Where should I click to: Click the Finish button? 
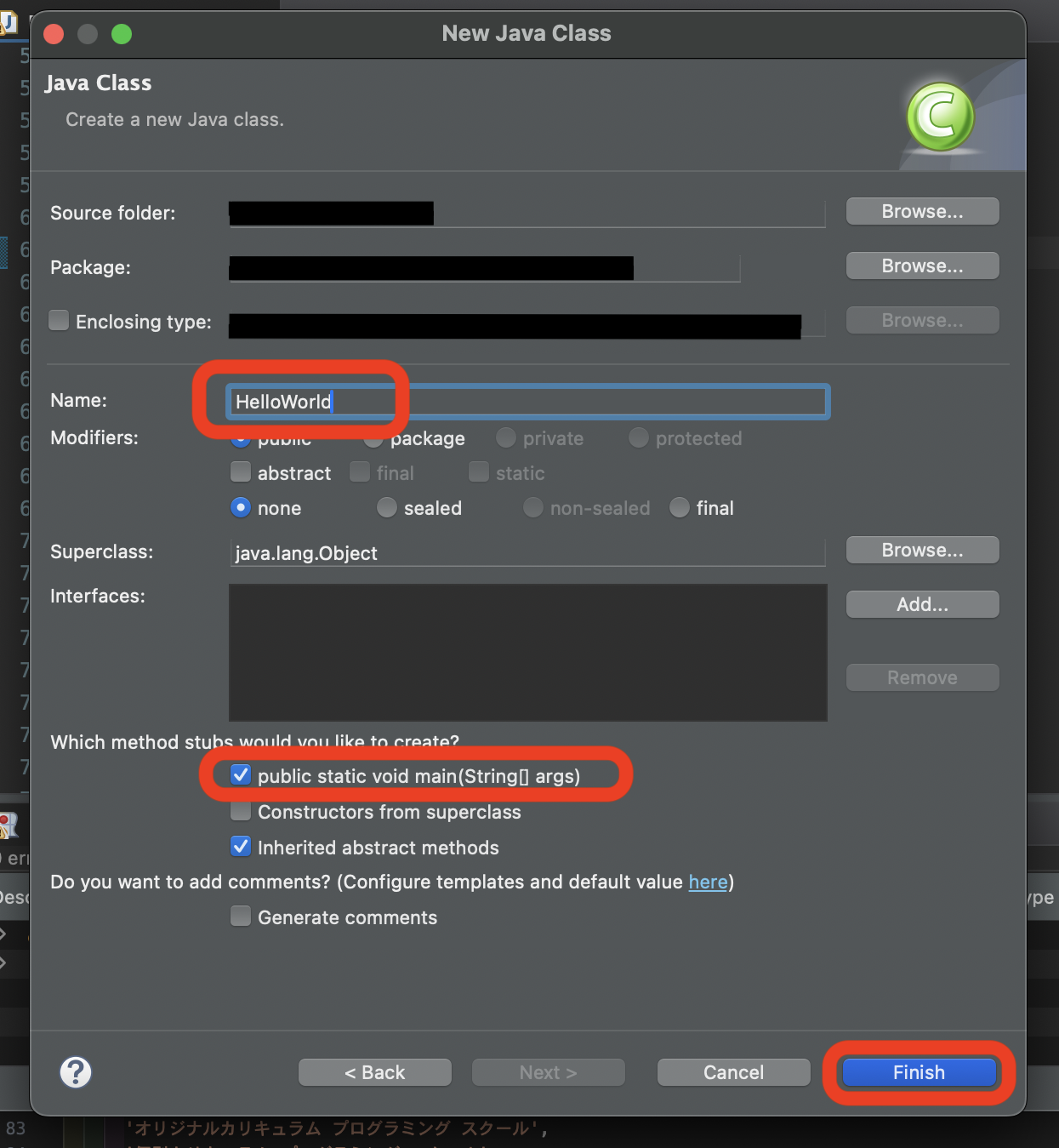pyautogui.click(x=919, y=1072)
